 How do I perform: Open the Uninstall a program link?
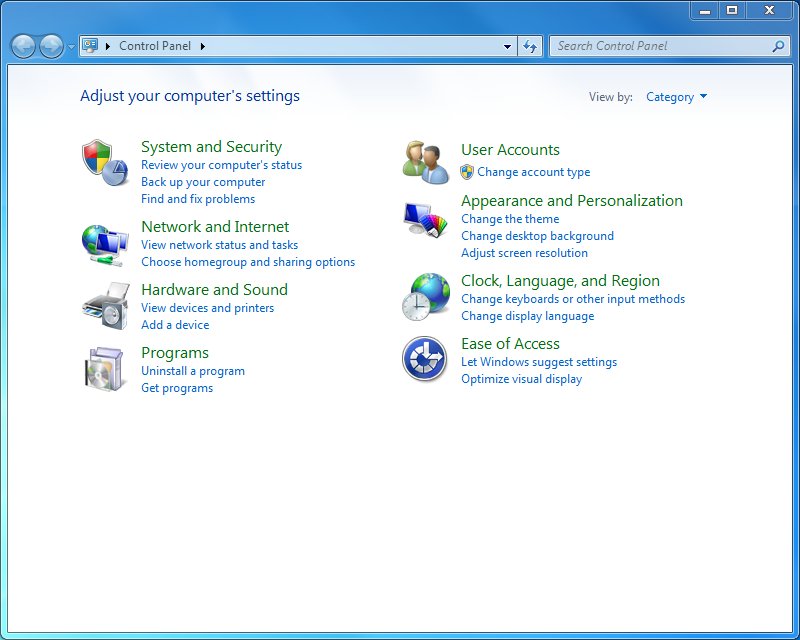[x=193, y=371]
